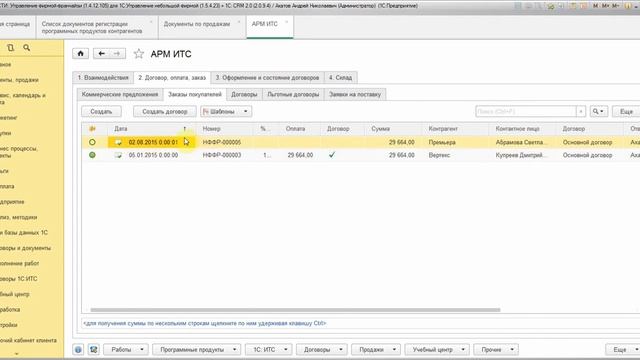The height and width of the screenshot is (360, 640).
Task: Click the document icon in the НФФР-000003 row
Action: click(x=118, y=155)
